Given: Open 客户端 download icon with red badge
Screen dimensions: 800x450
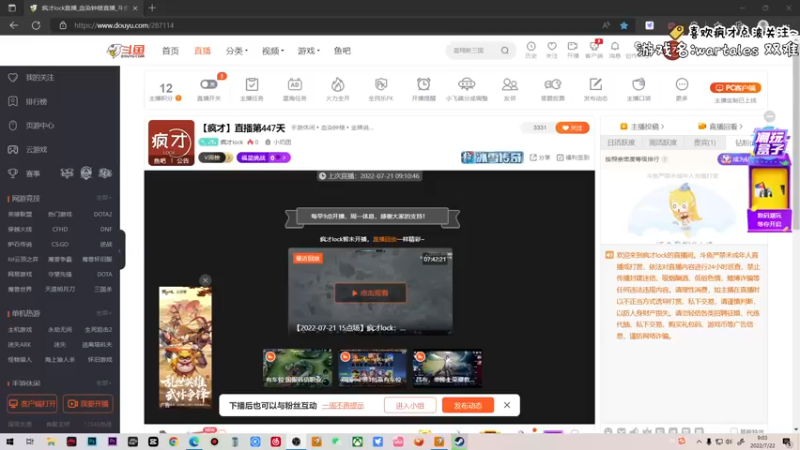Looking at the screenshot, I should [x=594, y=46].
